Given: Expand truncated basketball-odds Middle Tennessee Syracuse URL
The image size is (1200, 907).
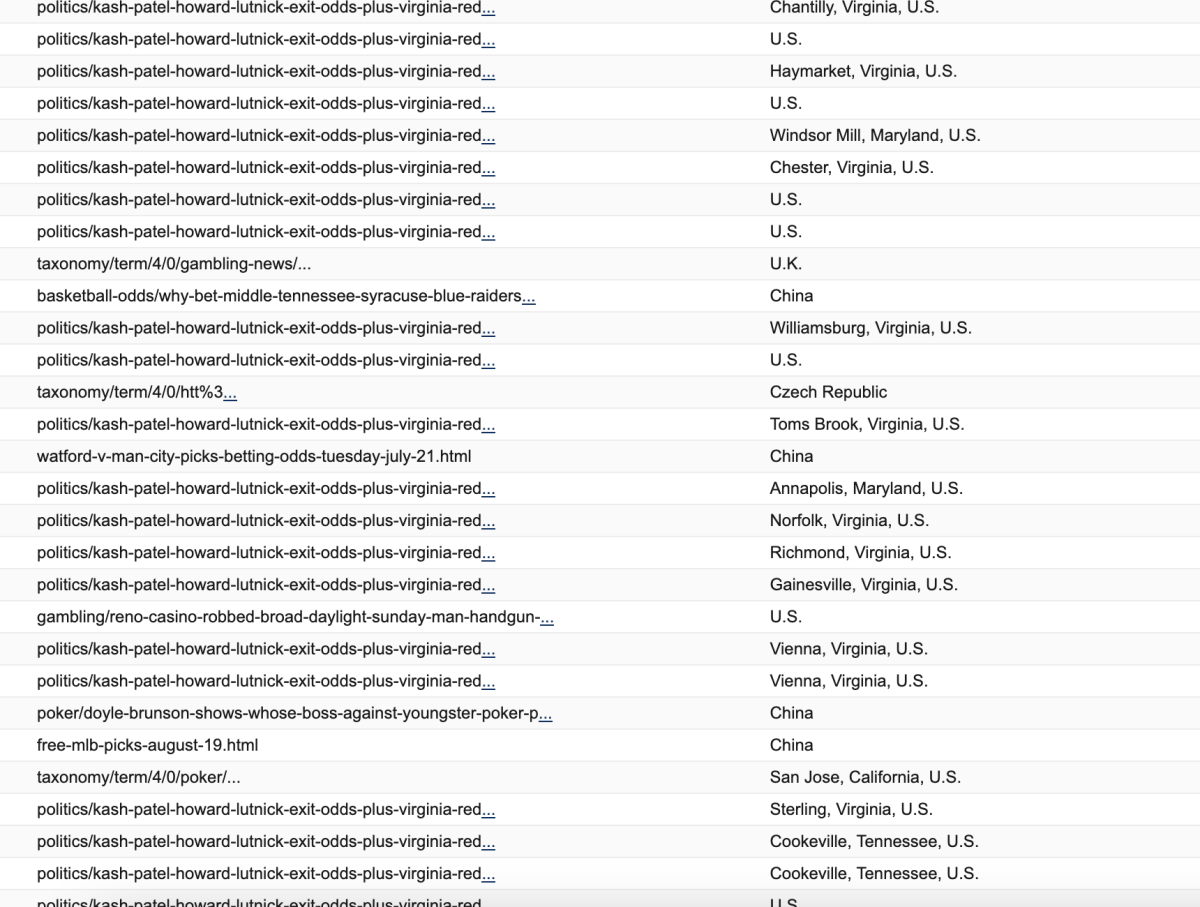Looking at the screenshot, I should click(x=529, y=297).
